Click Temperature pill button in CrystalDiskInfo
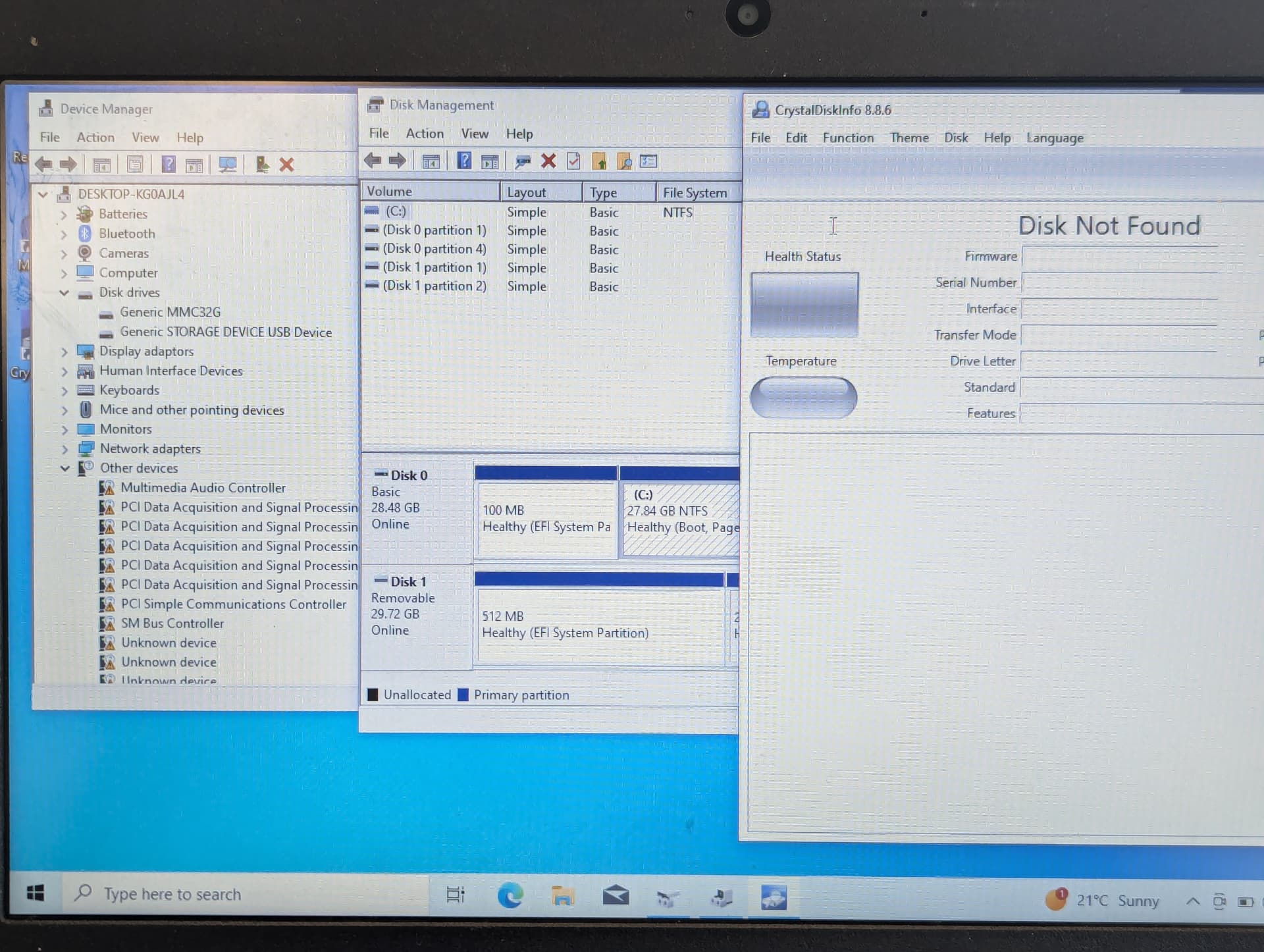This screenshot has width=1264, height=952. (x=803, y=398)
